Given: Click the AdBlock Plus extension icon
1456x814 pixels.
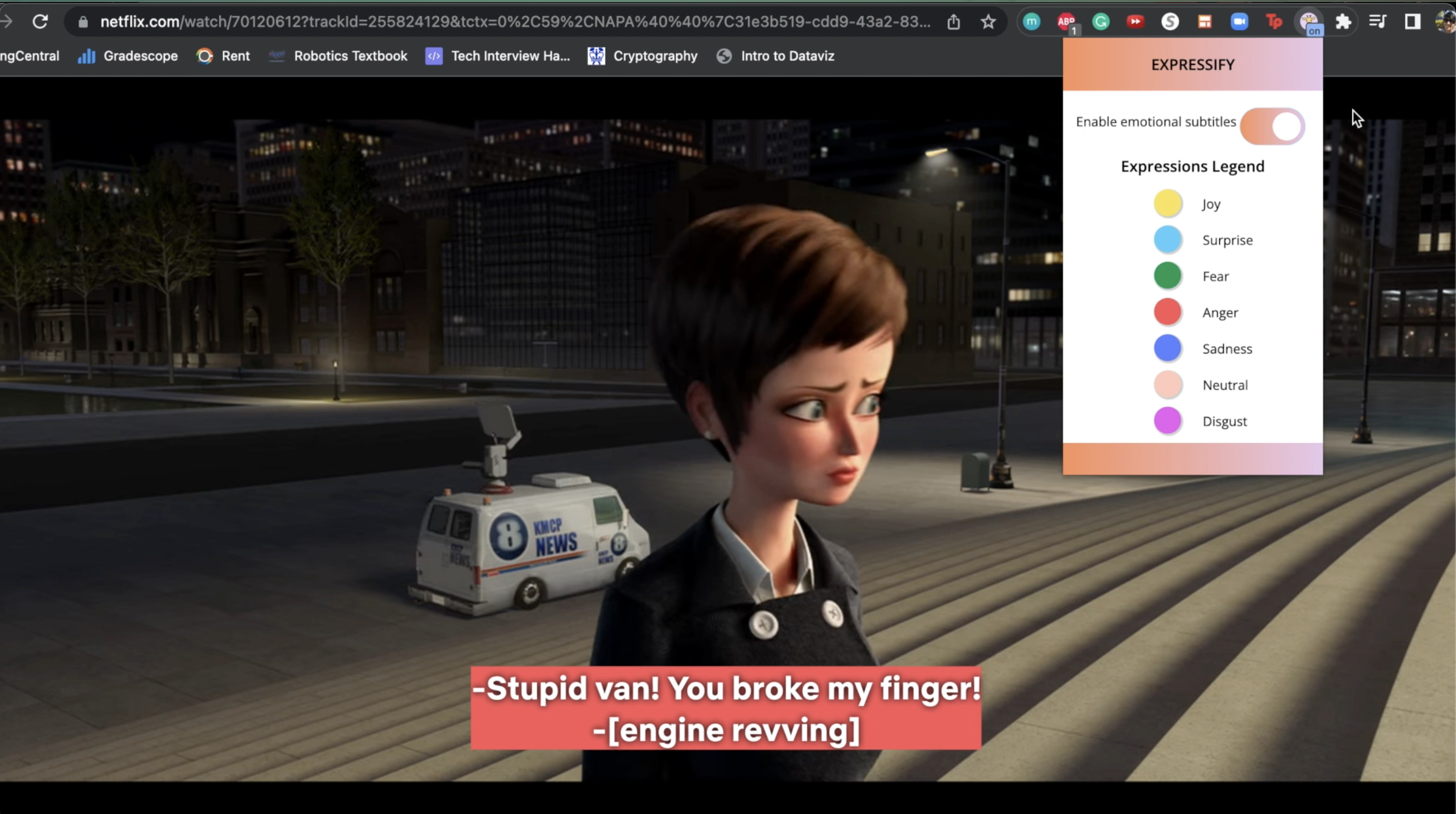Looking at the screenshot, I should (x=1066, y=22).
